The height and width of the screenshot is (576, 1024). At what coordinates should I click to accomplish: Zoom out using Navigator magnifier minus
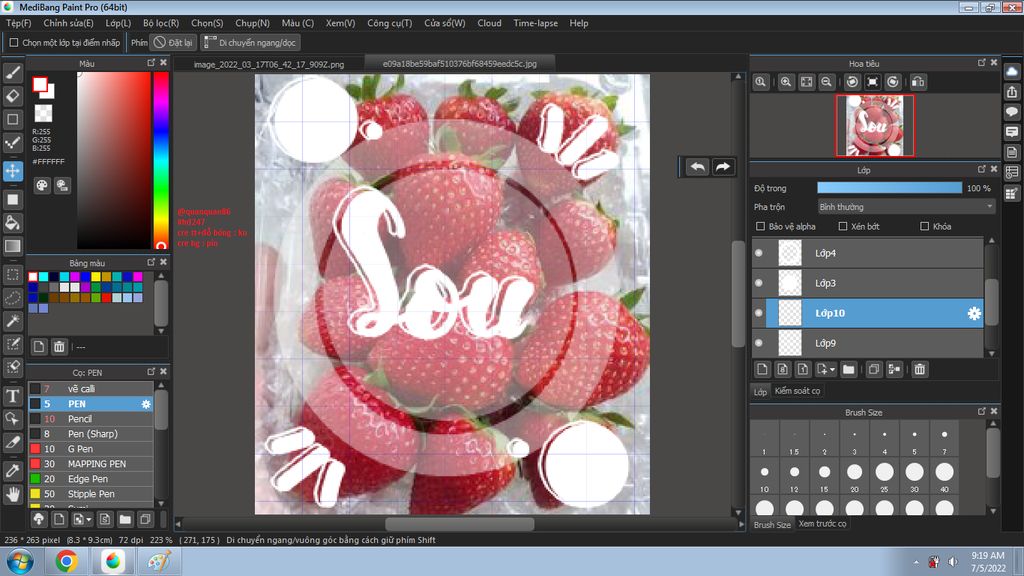coord(827,82)
